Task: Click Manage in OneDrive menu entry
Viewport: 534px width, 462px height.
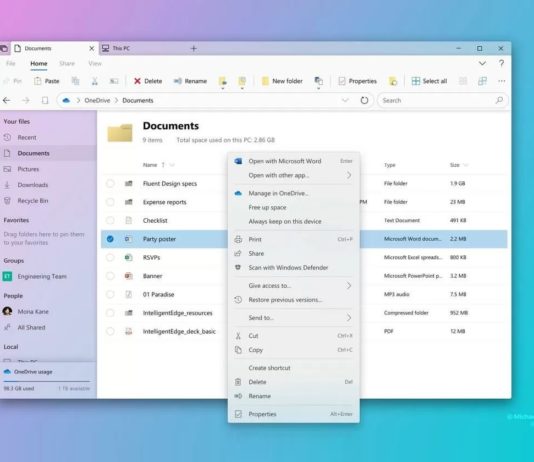Action: (x=278, y=193)
